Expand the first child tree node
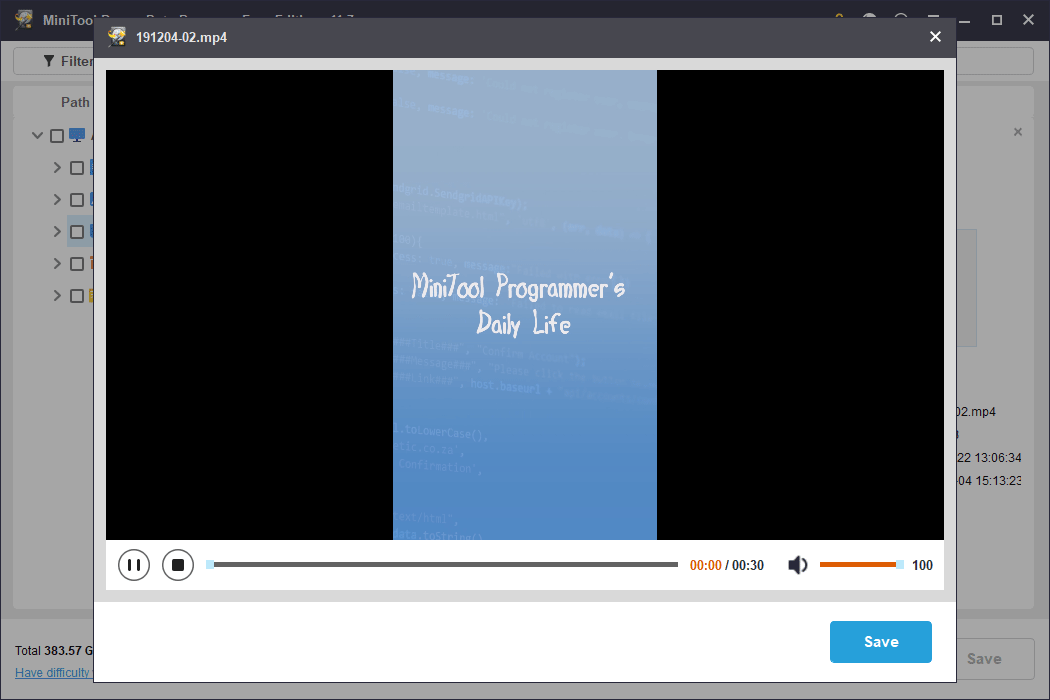 58,168
